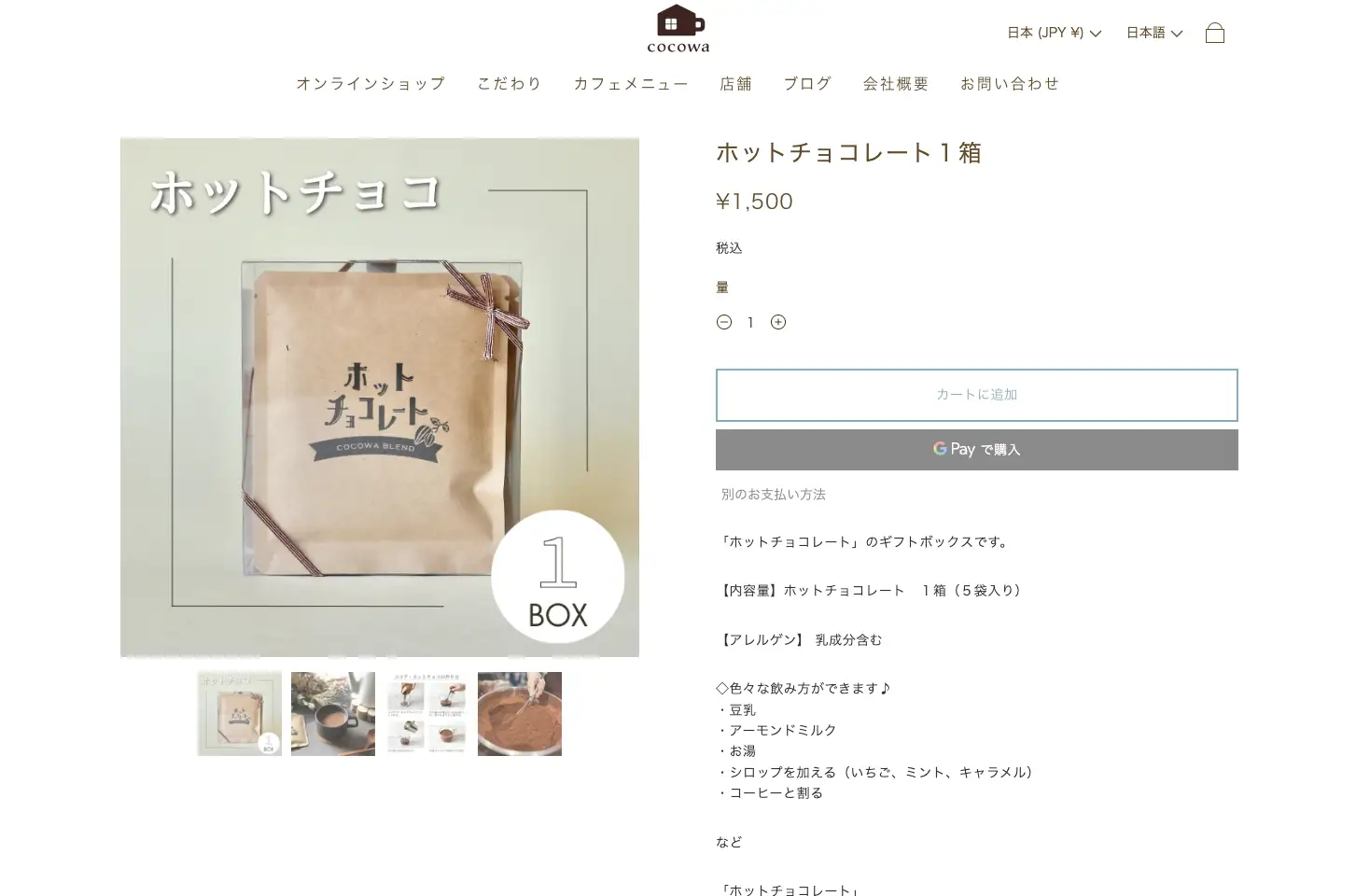
Task: Select the cocoa powder bowl thumbnail
Action: tap(520, 714)
